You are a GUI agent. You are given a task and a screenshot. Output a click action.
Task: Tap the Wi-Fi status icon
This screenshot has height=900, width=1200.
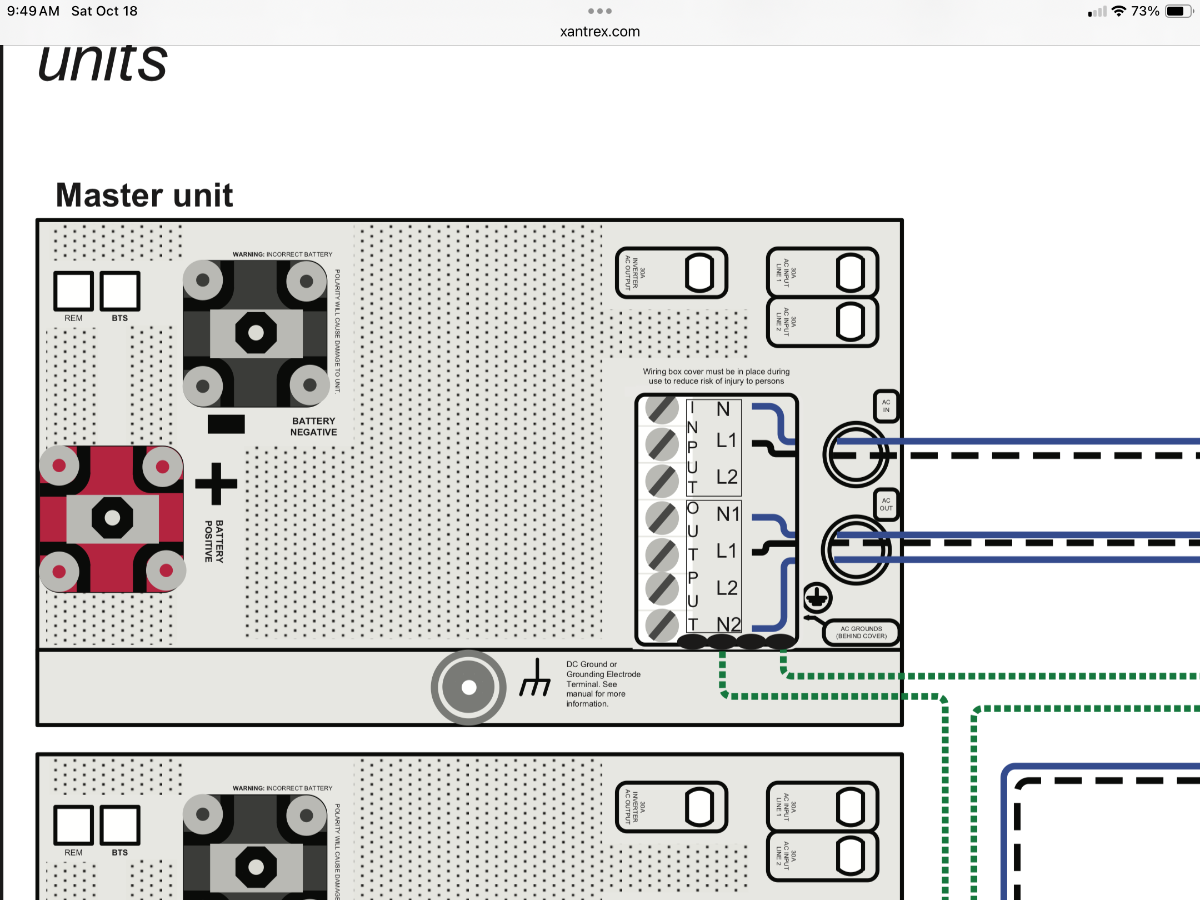pyautogui.click(x=1118, y=11)
